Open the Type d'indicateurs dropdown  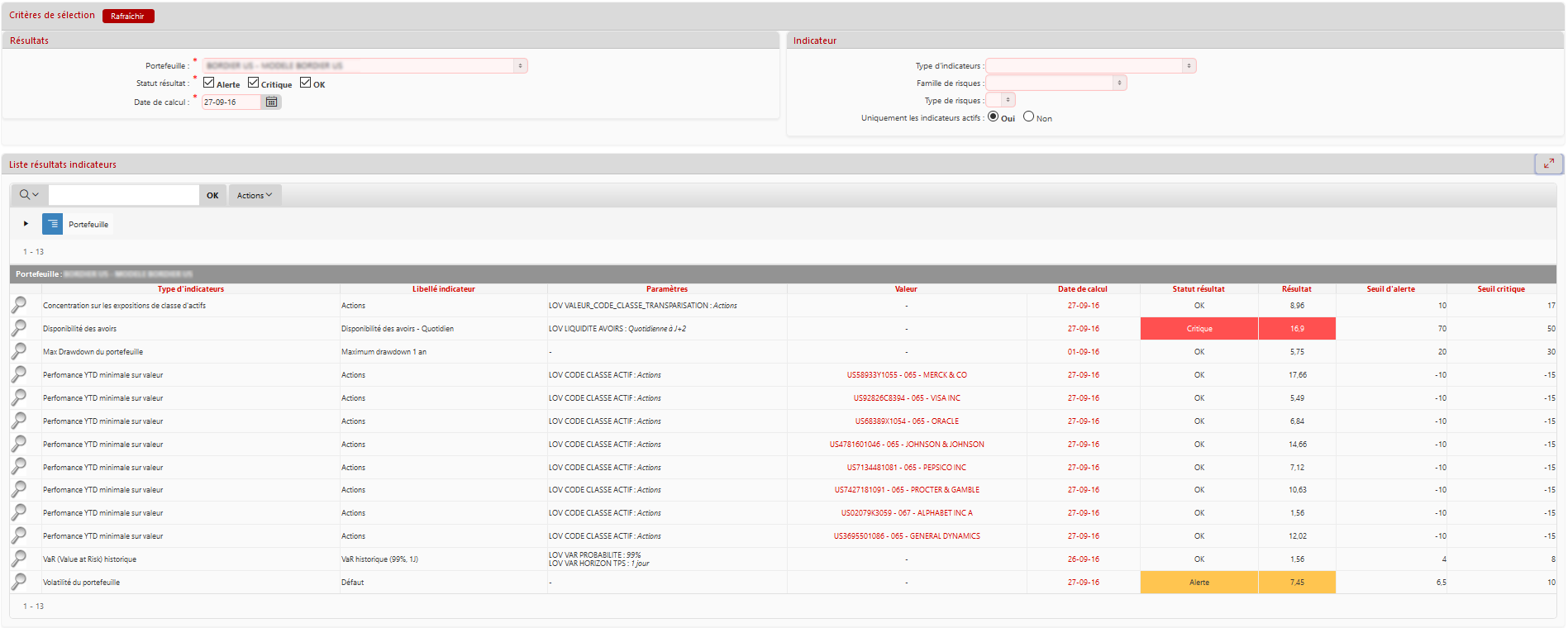point(1090,65)
